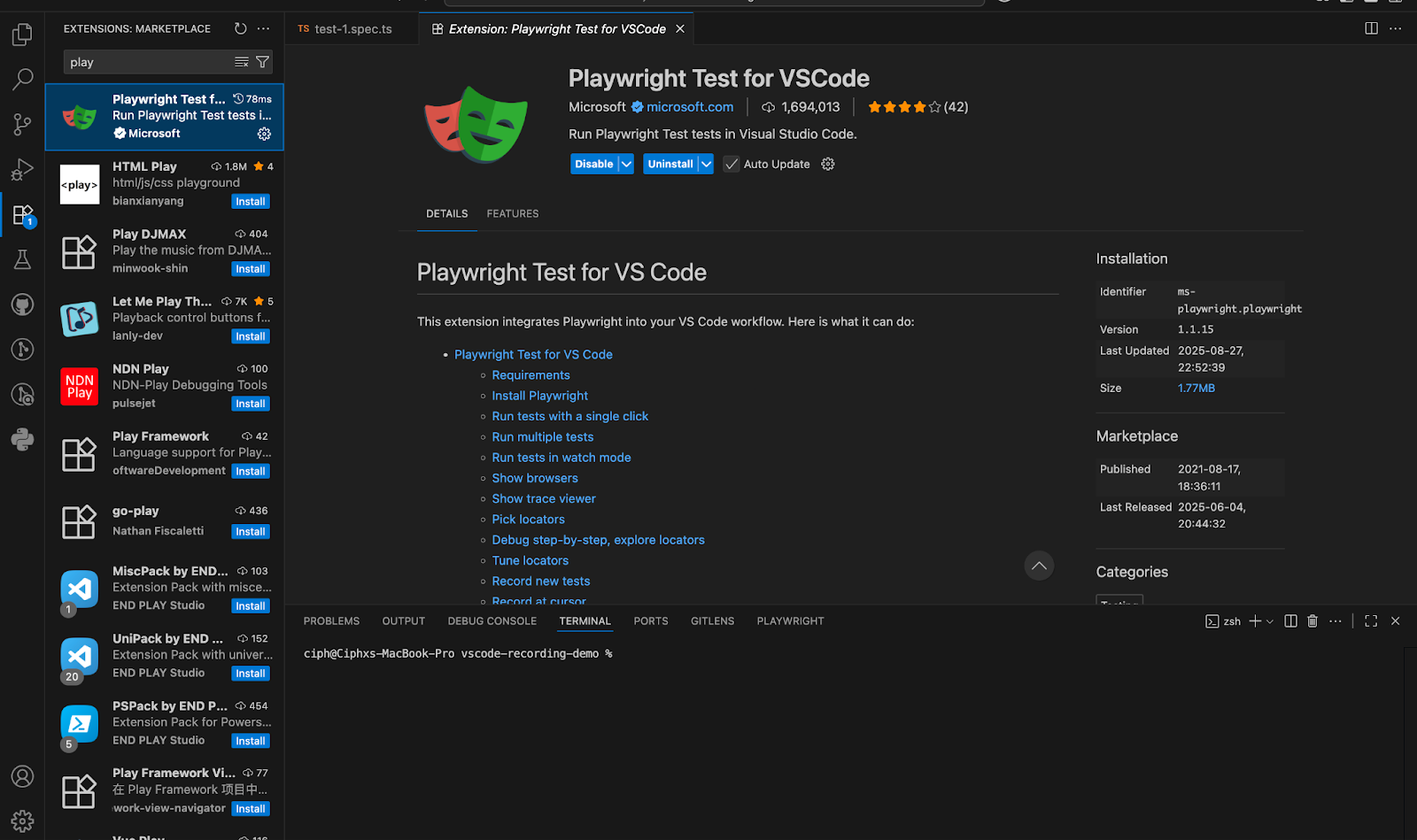Install the MiscPack by END PLAY extension
Screen dimensions: 1417x840
[251, 606]
